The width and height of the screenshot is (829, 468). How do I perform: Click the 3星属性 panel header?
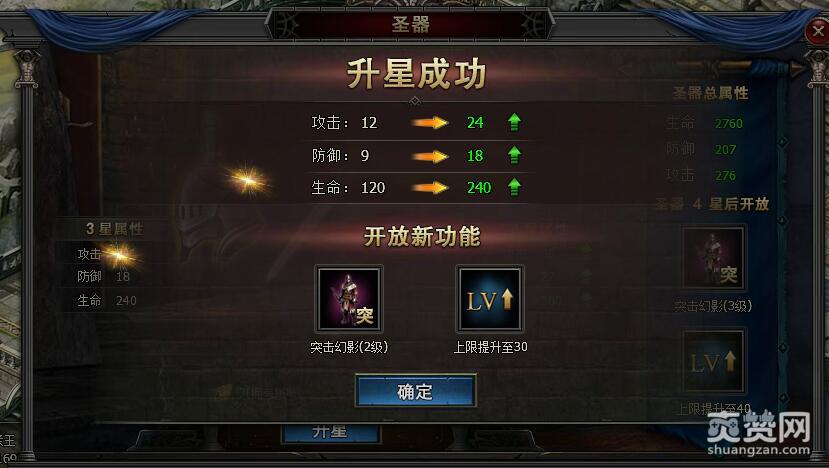tap(114, 229)
